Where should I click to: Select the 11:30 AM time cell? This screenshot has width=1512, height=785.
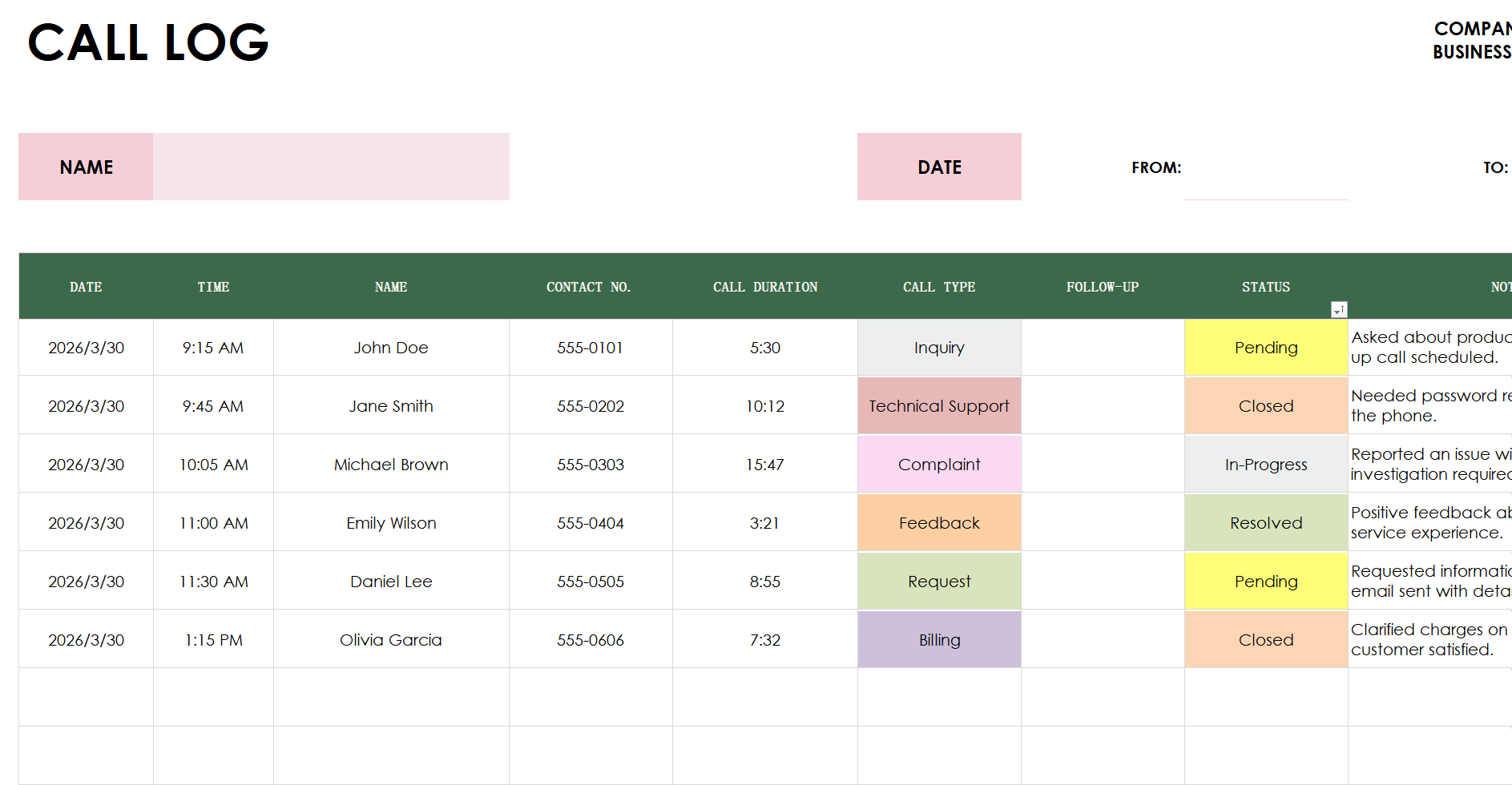213,582
